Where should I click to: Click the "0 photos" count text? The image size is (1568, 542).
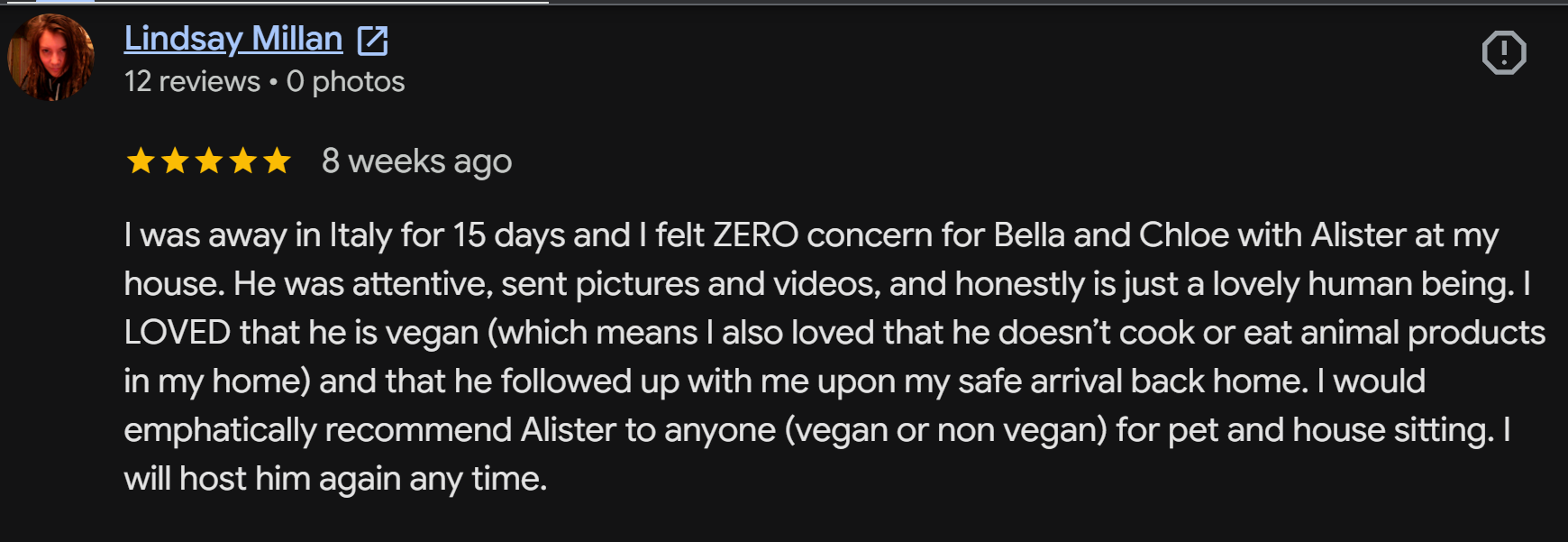click(x=345, y=82)
